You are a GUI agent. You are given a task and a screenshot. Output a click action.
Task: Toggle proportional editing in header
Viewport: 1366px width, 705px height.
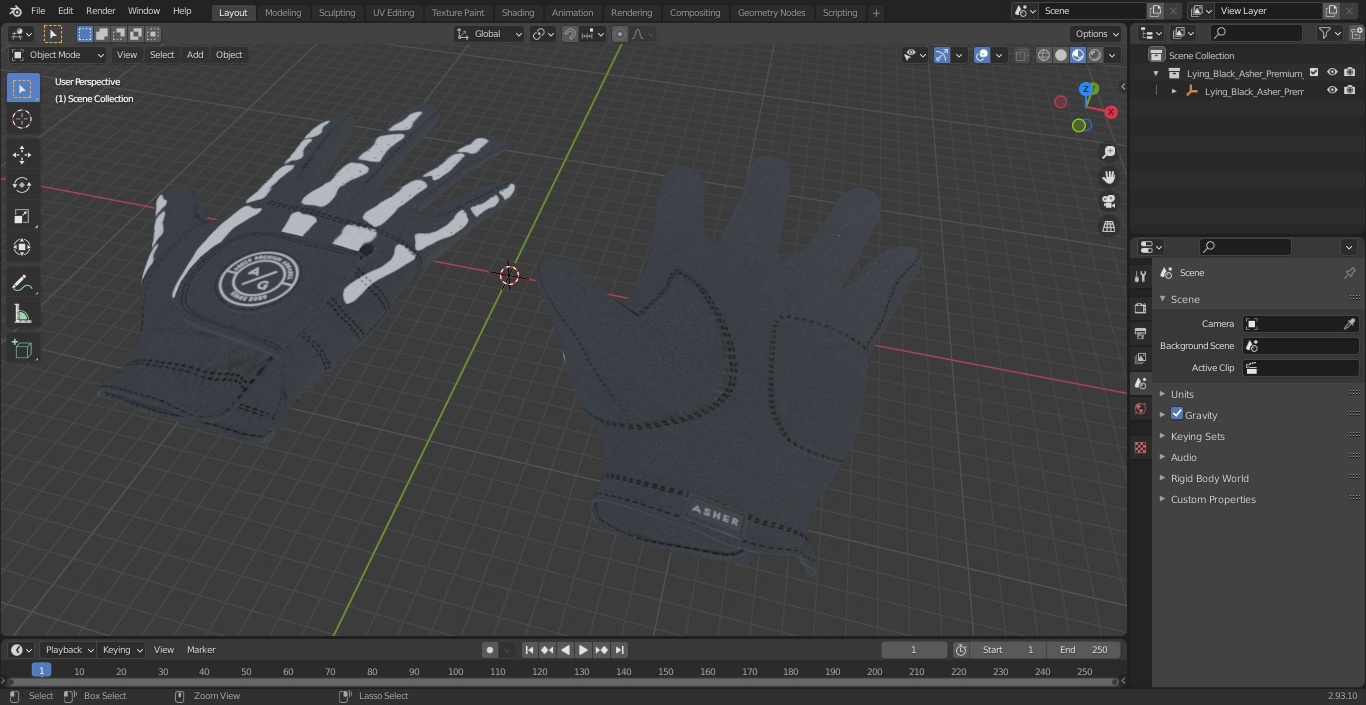click(620, 34)
